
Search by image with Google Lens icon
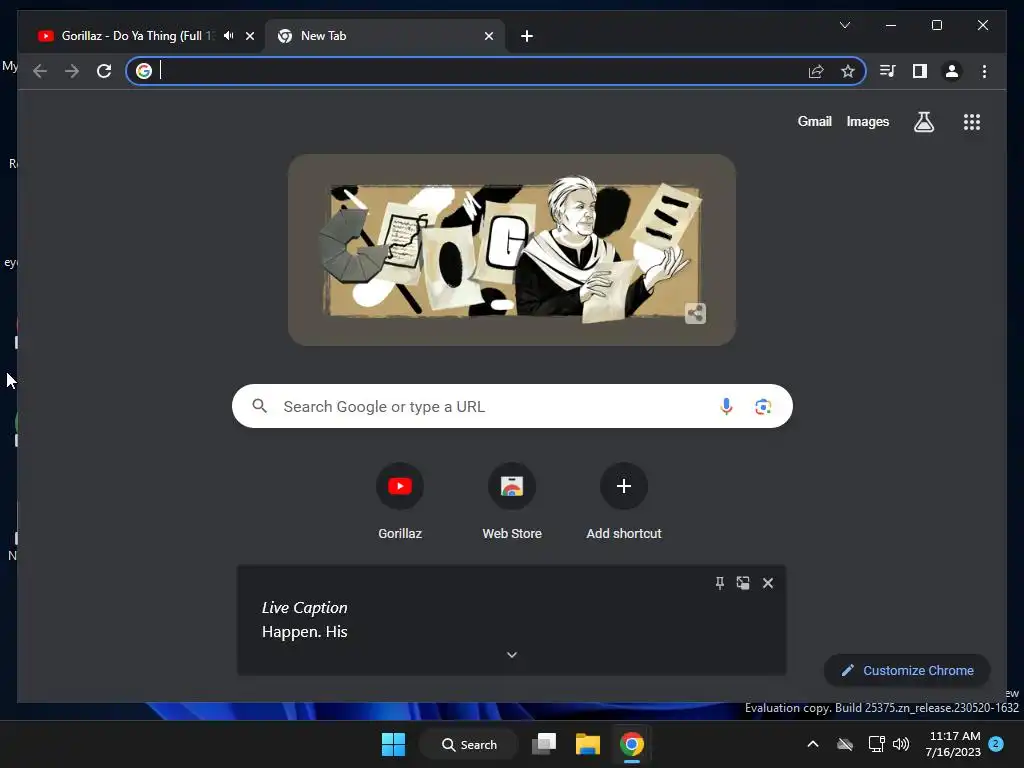[x=763, y=406]
